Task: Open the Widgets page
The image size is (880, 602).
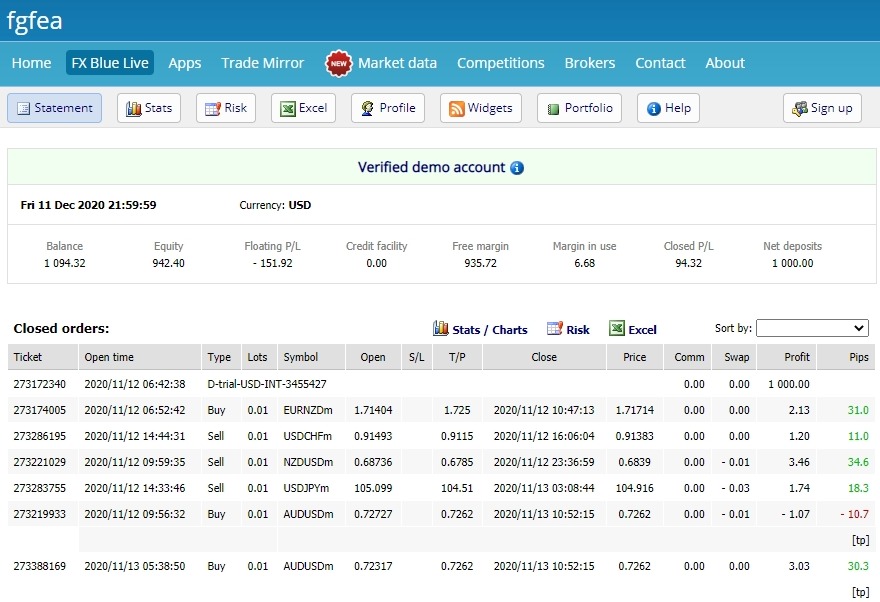Action: tap(480, 108)
